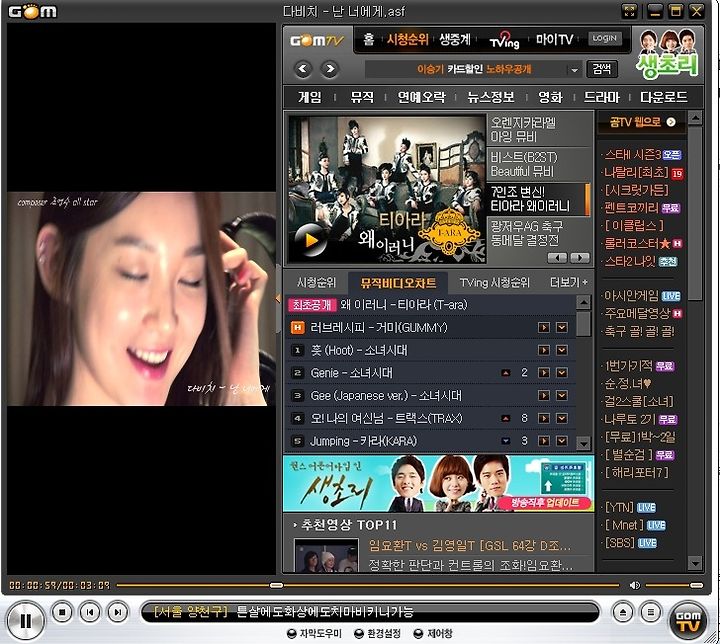
Task: Open the playlist button
Action: tap(651, 612)
